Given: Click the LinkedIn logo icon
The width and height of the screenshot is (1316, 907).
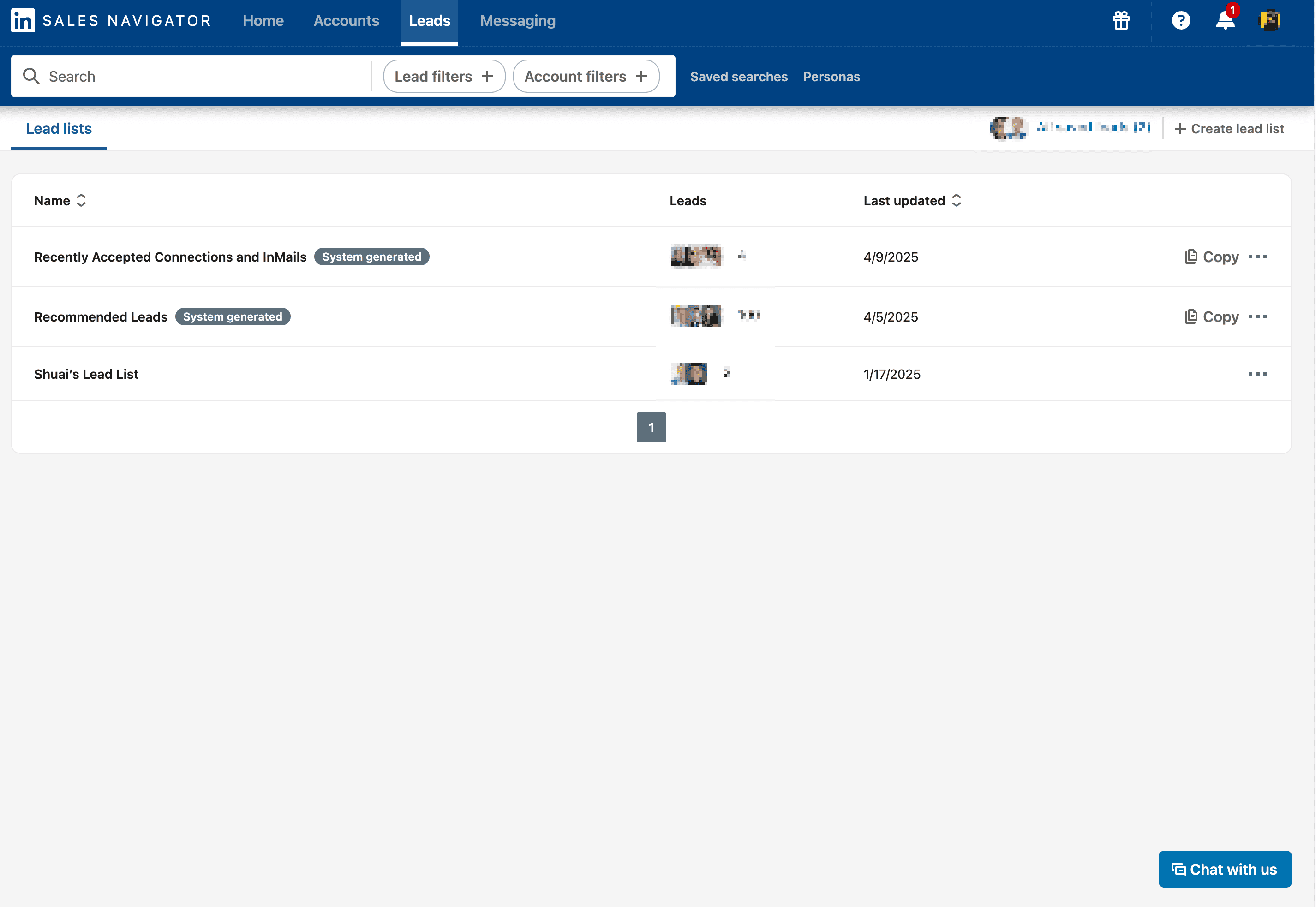Looking at the screenshot, I should (x=23, y=20).
